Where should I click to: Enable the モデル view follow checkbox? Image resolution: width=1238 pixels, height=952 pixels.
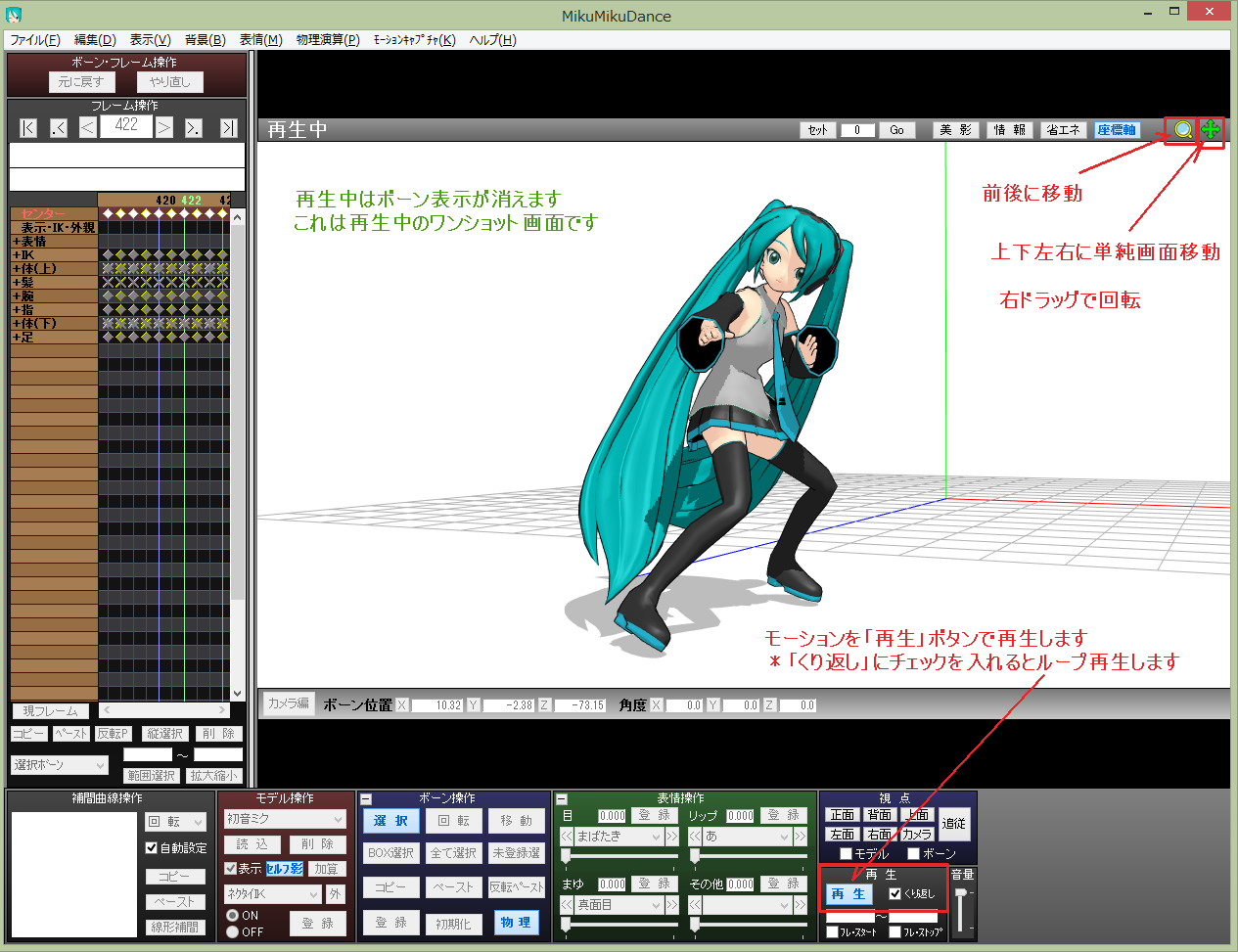point(847,853)
